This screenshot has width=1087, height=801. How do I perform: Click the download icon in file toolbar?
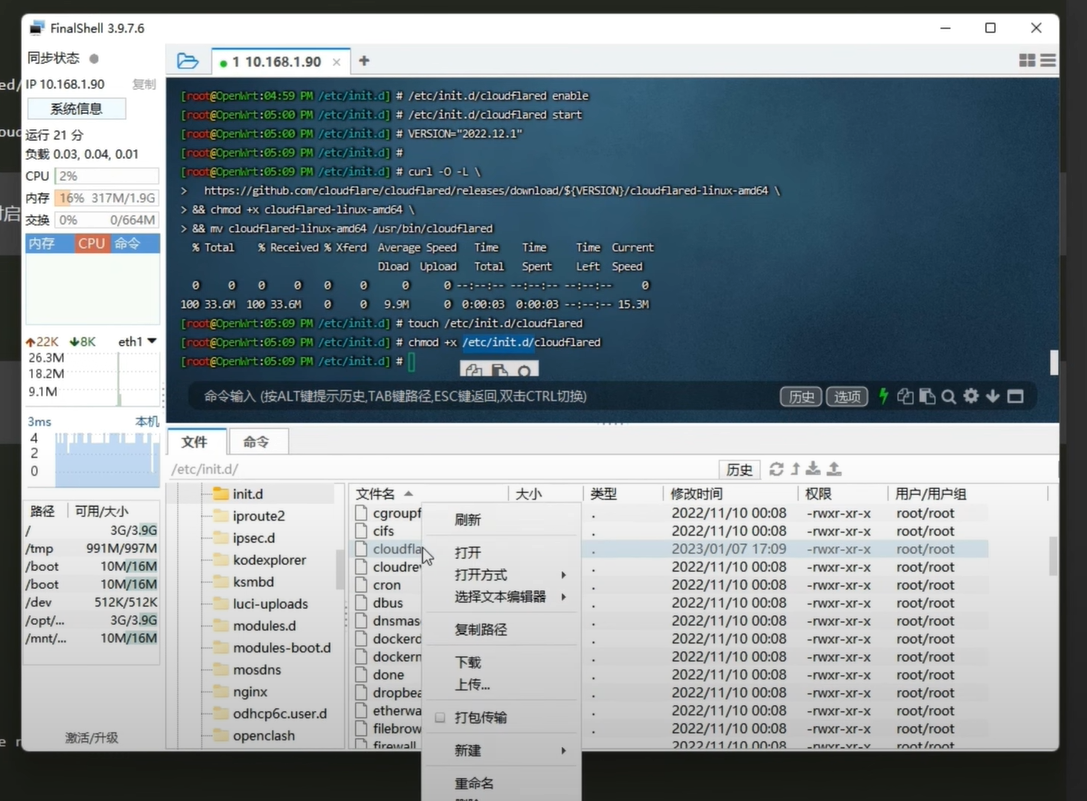pos(814,469)
